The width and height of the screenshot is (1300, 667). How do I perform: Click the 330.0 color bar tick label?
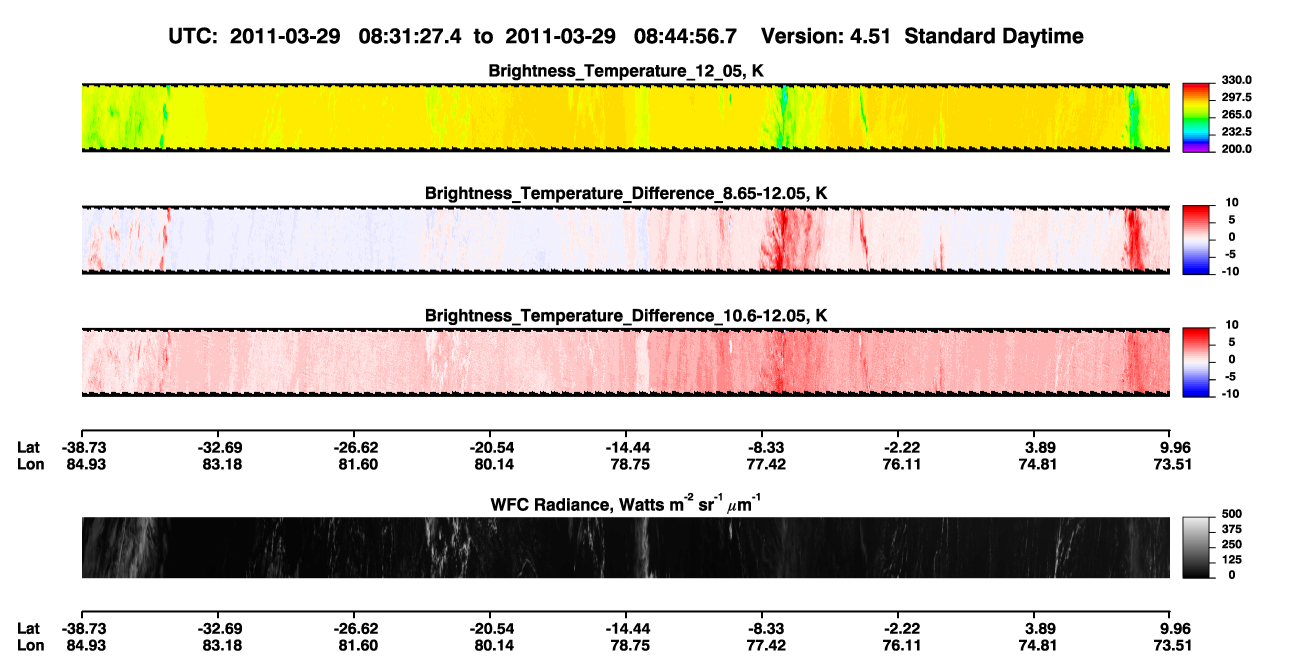[x=1238, y=80]
